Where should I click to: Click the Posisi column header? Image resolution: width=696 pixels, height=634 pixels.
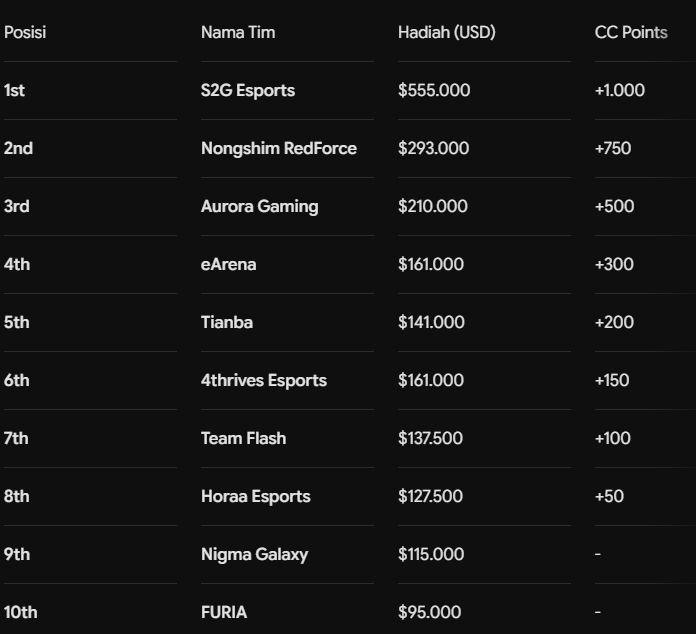click(x=25, y=32)
